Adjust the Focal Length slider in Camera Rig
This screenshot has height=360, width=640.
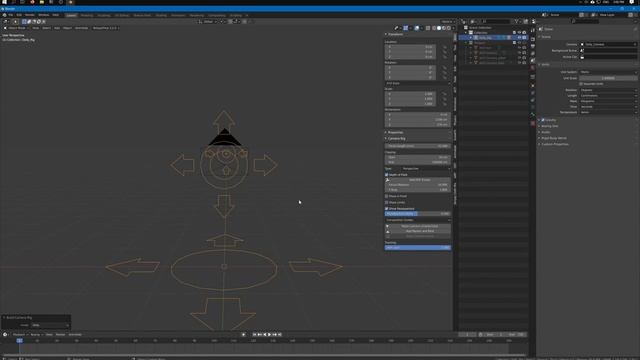(x=418, y=146)
